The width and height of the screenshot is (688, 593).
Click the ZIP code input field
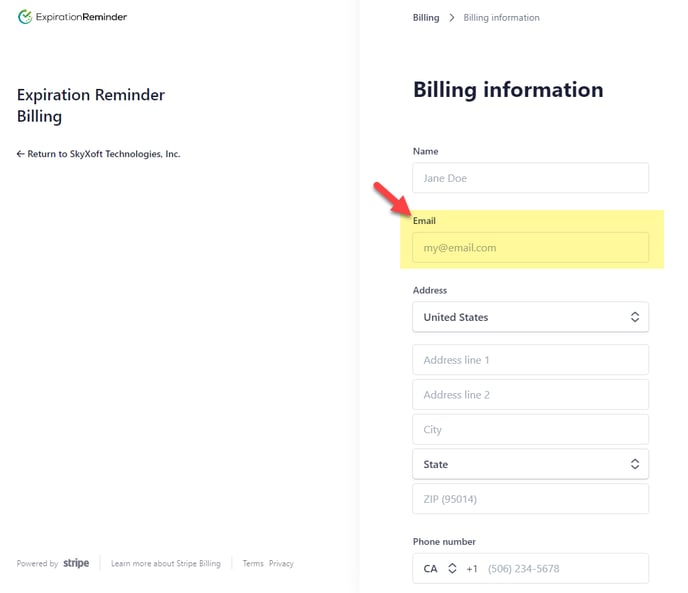530,499
